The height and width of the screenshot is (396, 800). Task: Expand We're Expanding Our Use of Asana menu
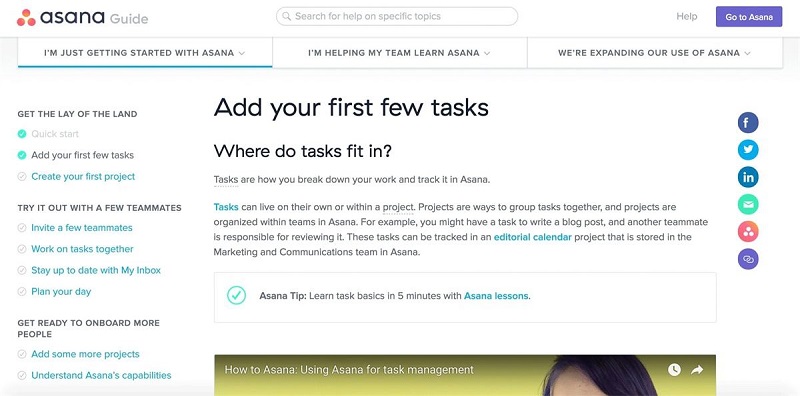(x=655, y=53)
